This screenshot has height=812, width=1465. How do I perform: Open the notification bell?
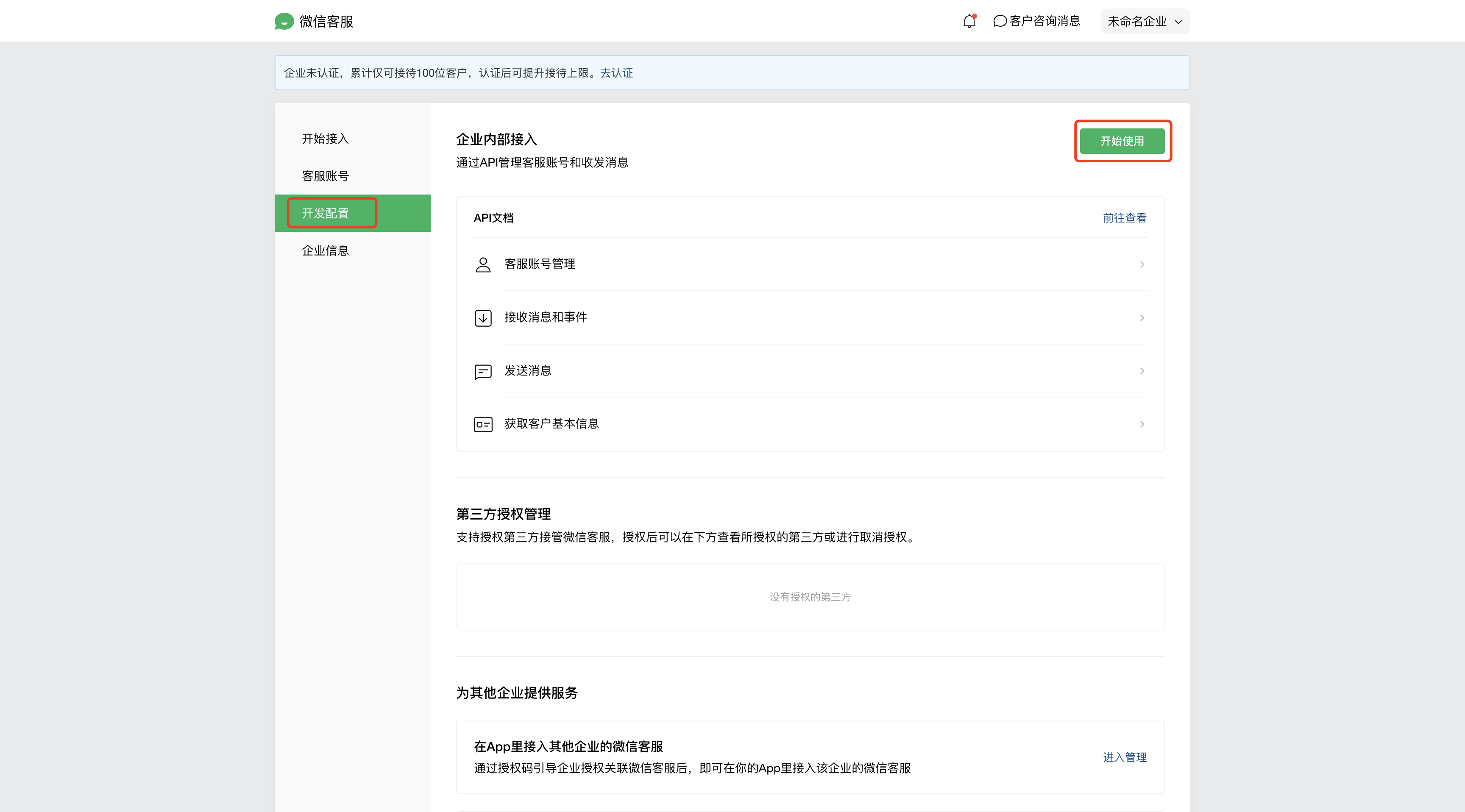pyautogui.click(x=969, y=21)
